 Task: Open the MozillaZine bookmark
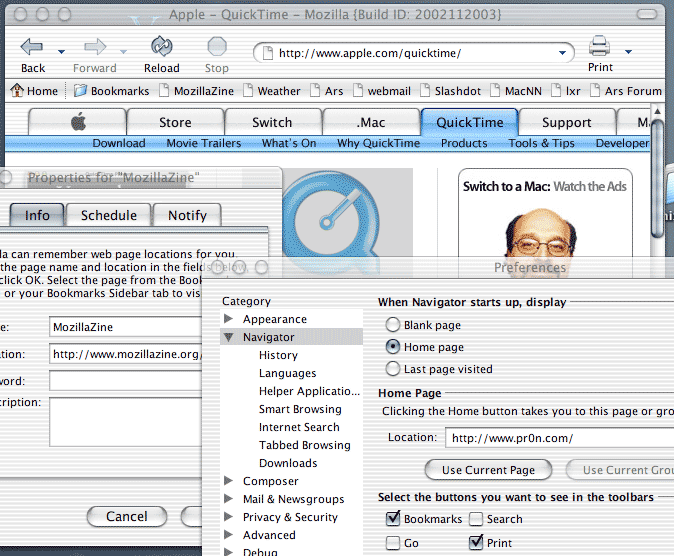coord(196,91)
